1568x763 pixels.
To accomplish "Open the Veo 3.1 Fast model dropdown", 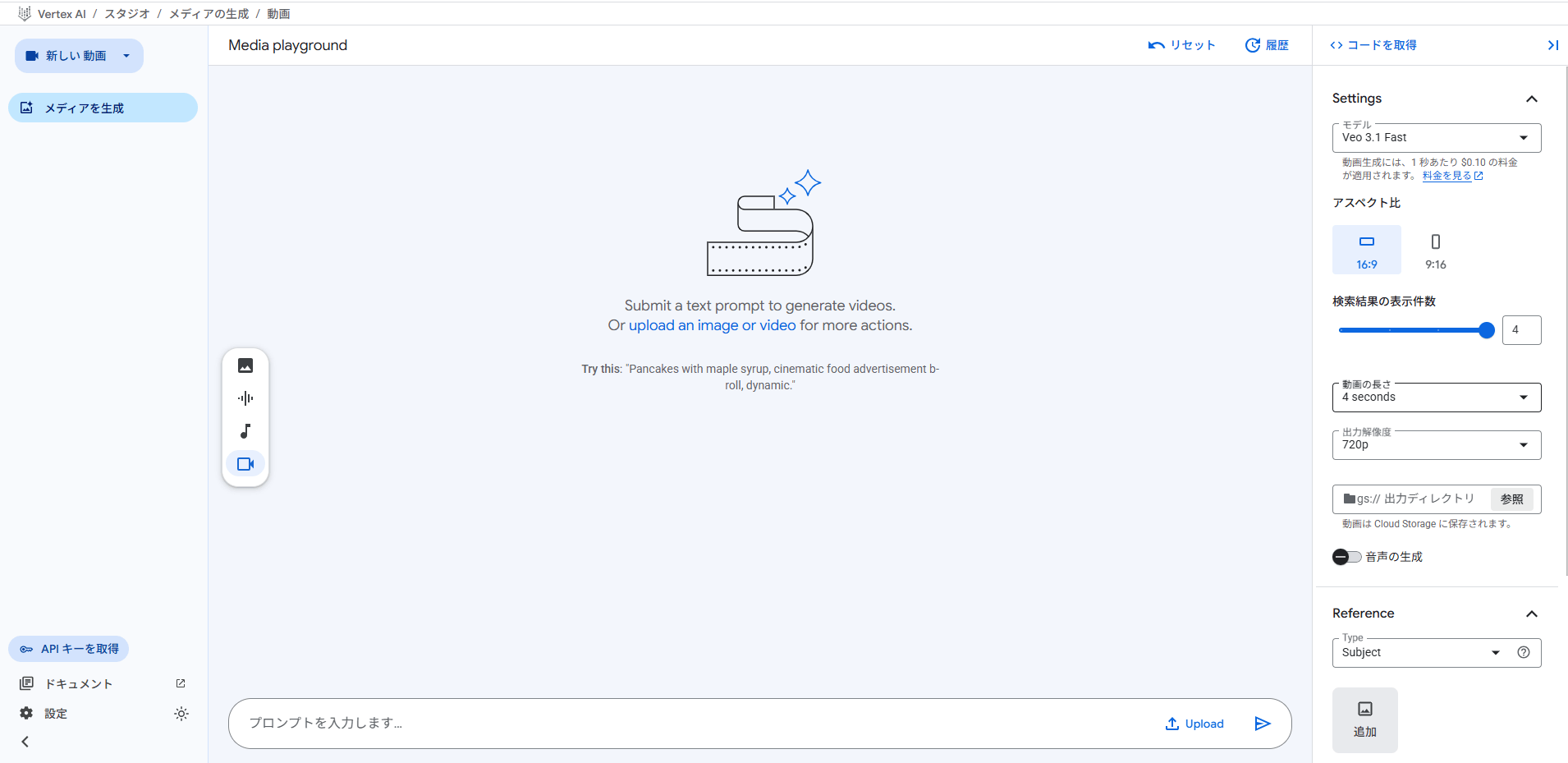I will point(1436,138).
